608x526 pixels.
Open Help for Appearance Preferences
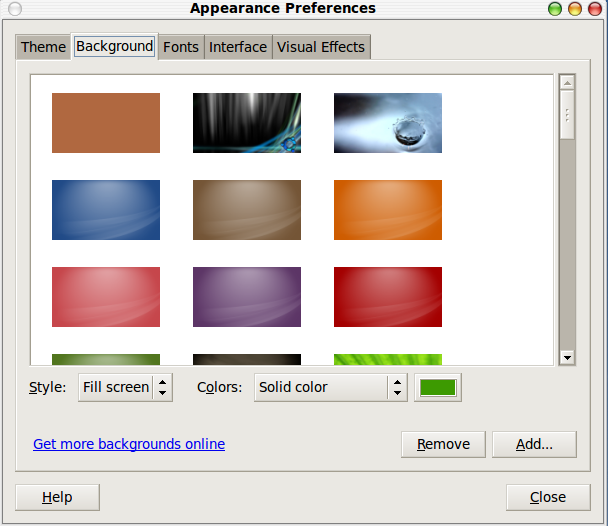57,497
